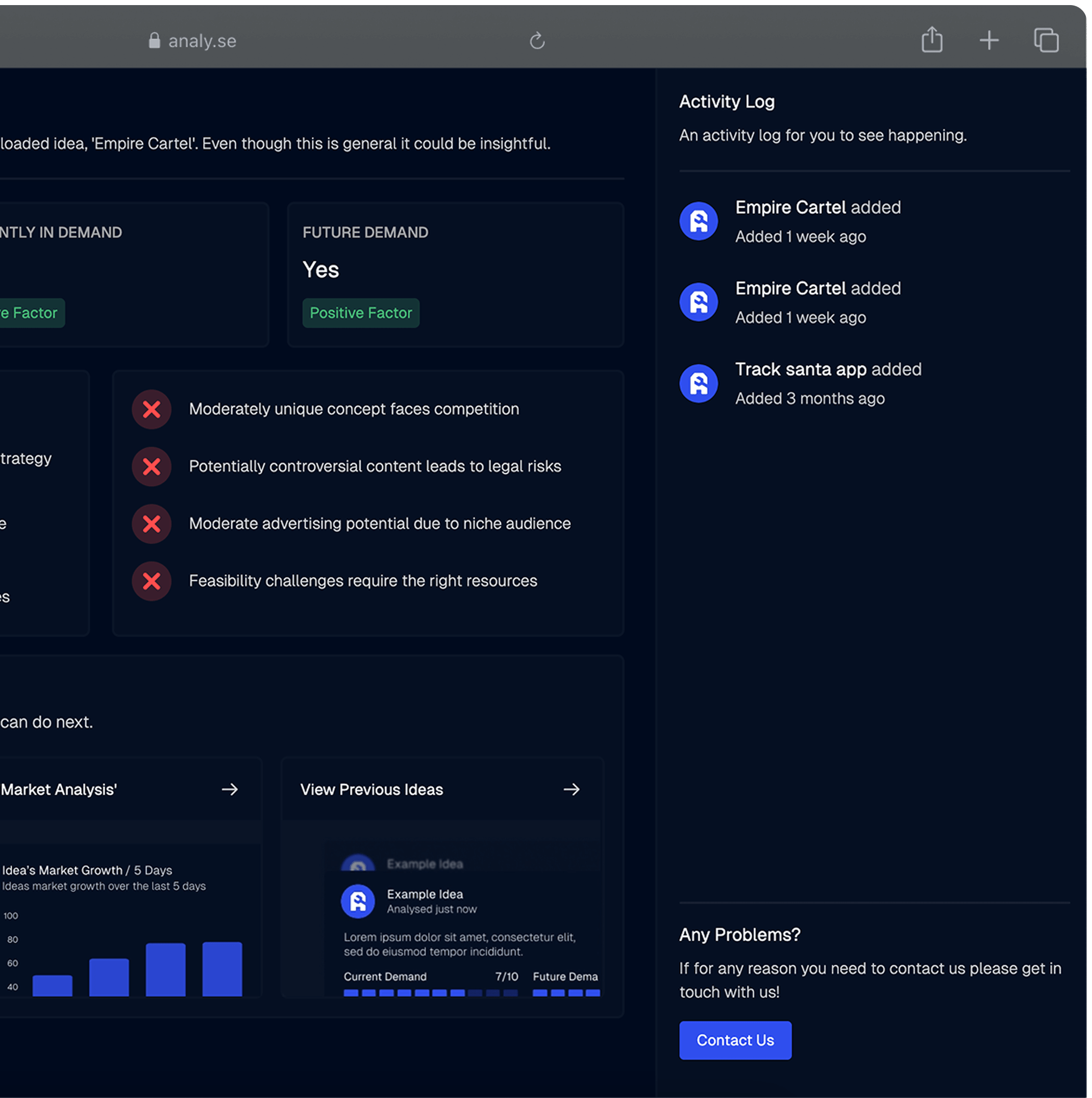Click the analy.se address field
Image resolution: width=1092 pixels, height=1098 pixels.
pyautogui.click(x=202, y=40)
